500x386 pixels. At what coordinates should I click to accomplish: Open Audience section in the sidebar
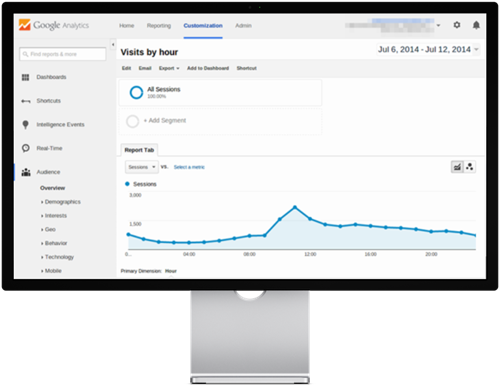click(x=48, y=172)
